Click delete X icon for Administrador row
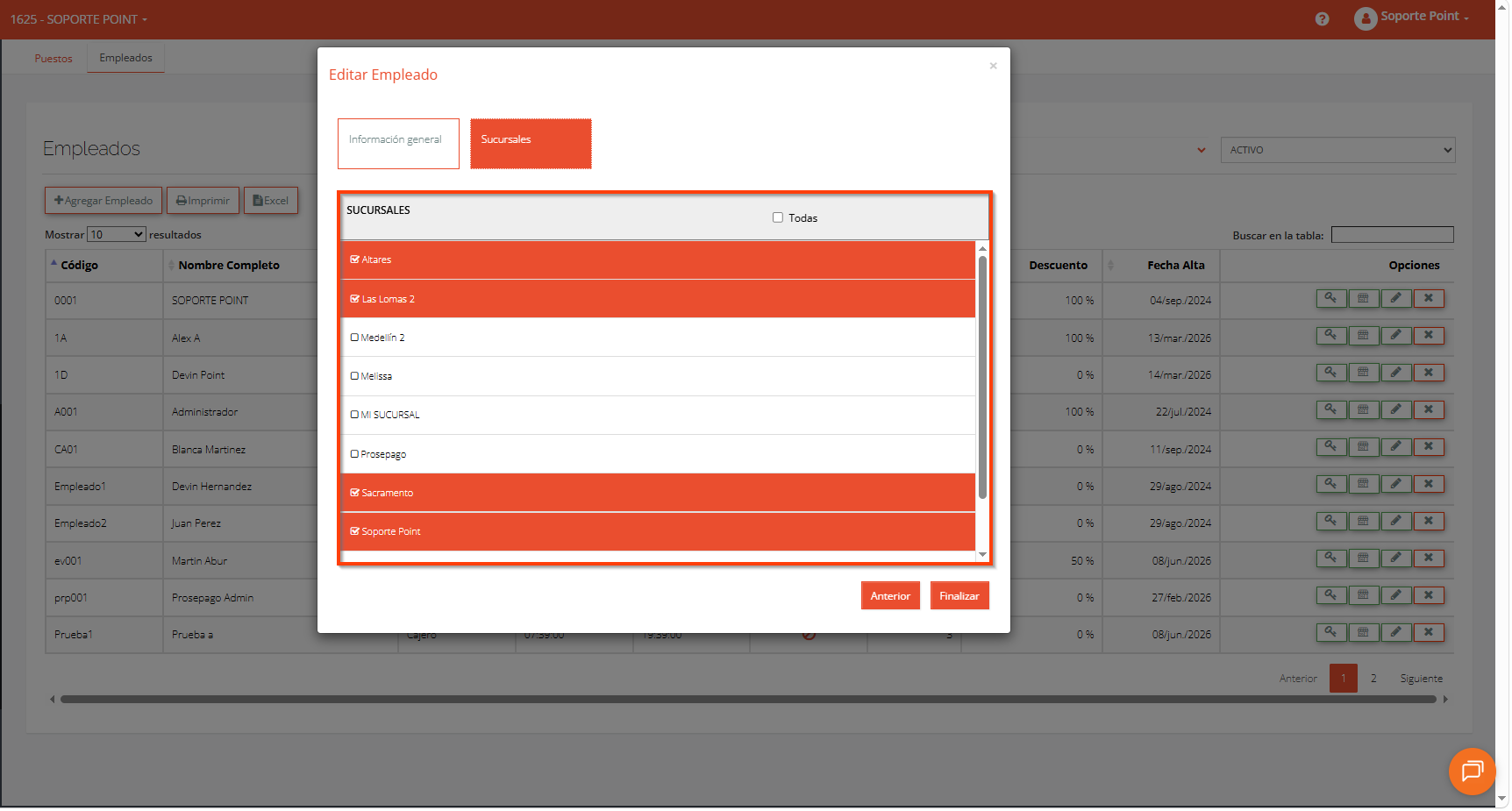 coord(1429,410)
